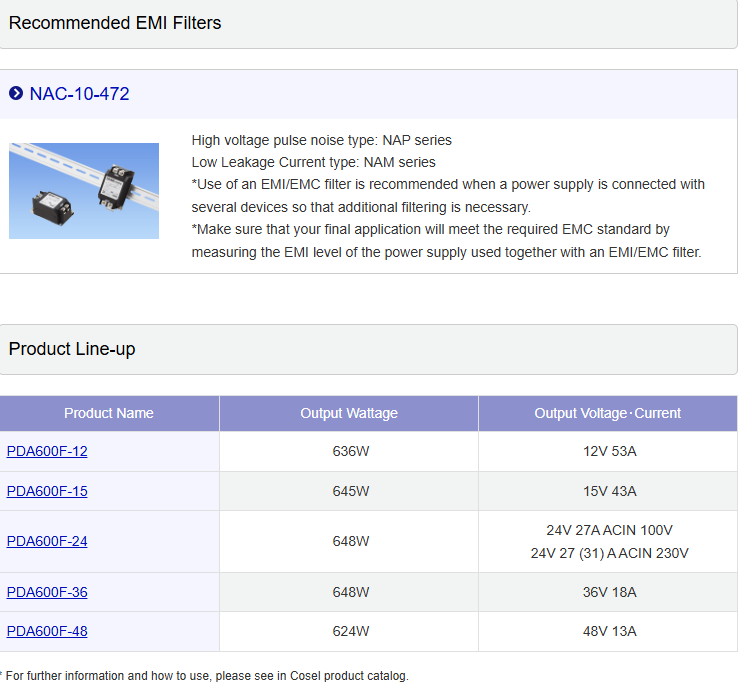Click the Output Wattage column header
Image resolution: width=741 pixels, height=692 pixels.
click(349, 413)
